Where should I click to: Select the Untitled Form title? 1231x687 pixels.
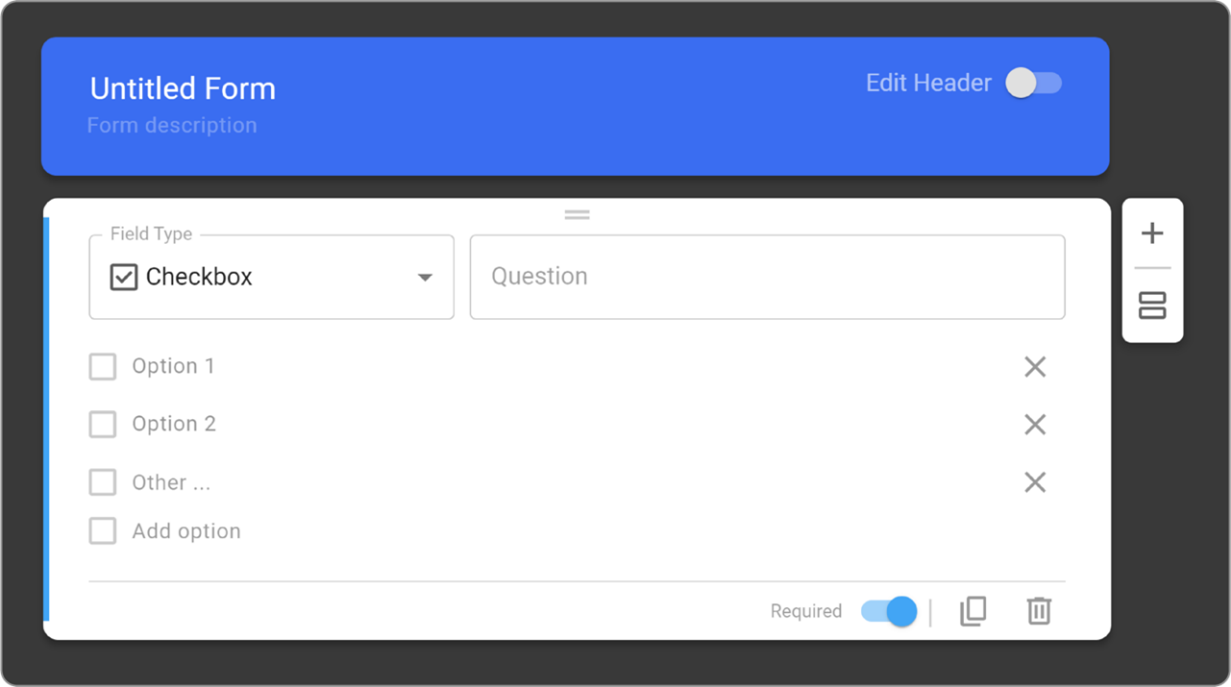click(x=183, y=89)
